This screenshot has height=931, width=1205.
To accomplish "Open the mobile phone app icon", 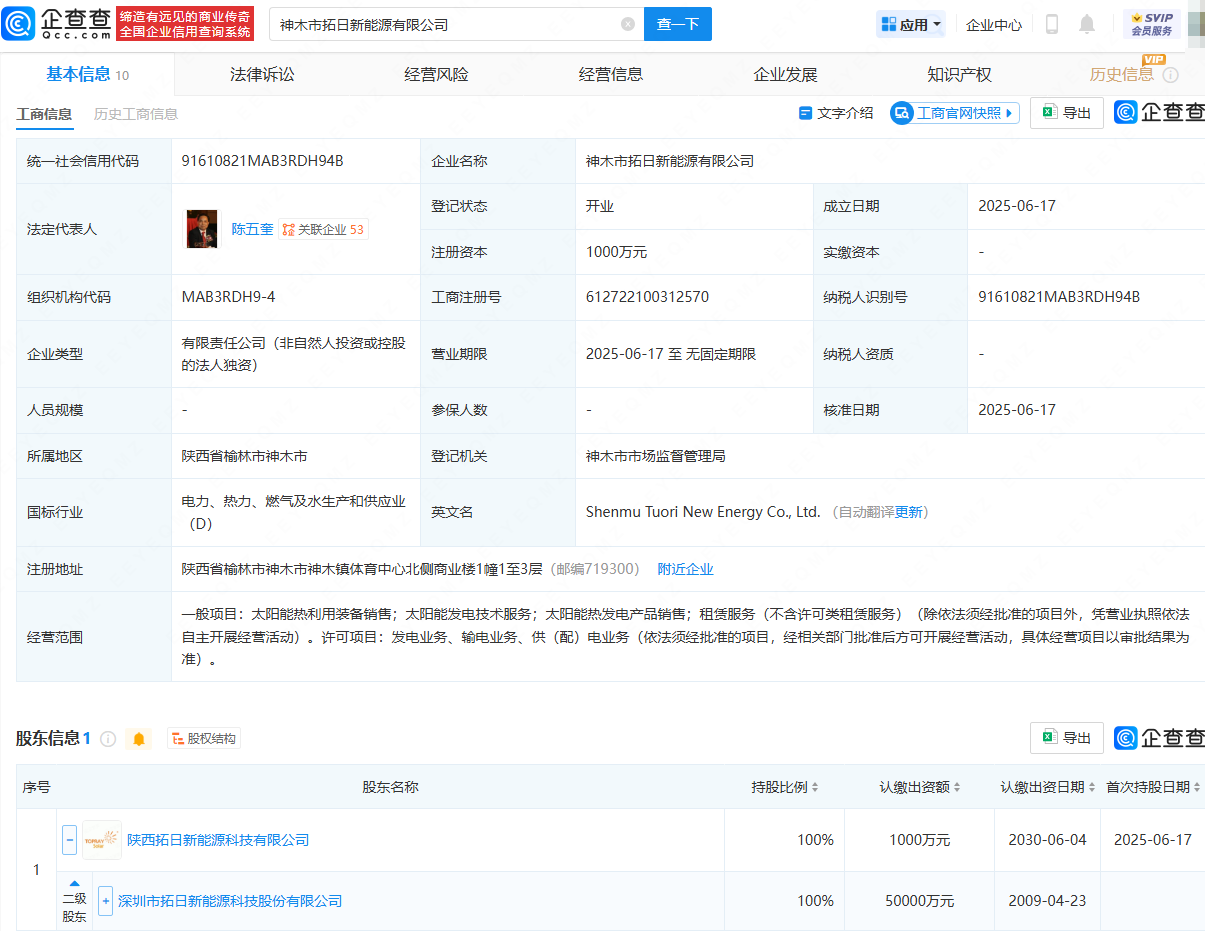I will coord(1052,24).
